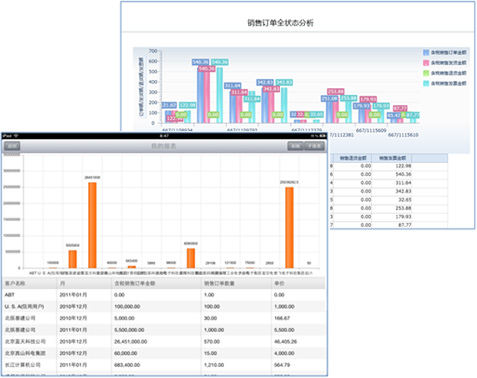477x378 pixels.
Task: Tap the iPad Wi-Fi status icon
Action: click(16, 136)
